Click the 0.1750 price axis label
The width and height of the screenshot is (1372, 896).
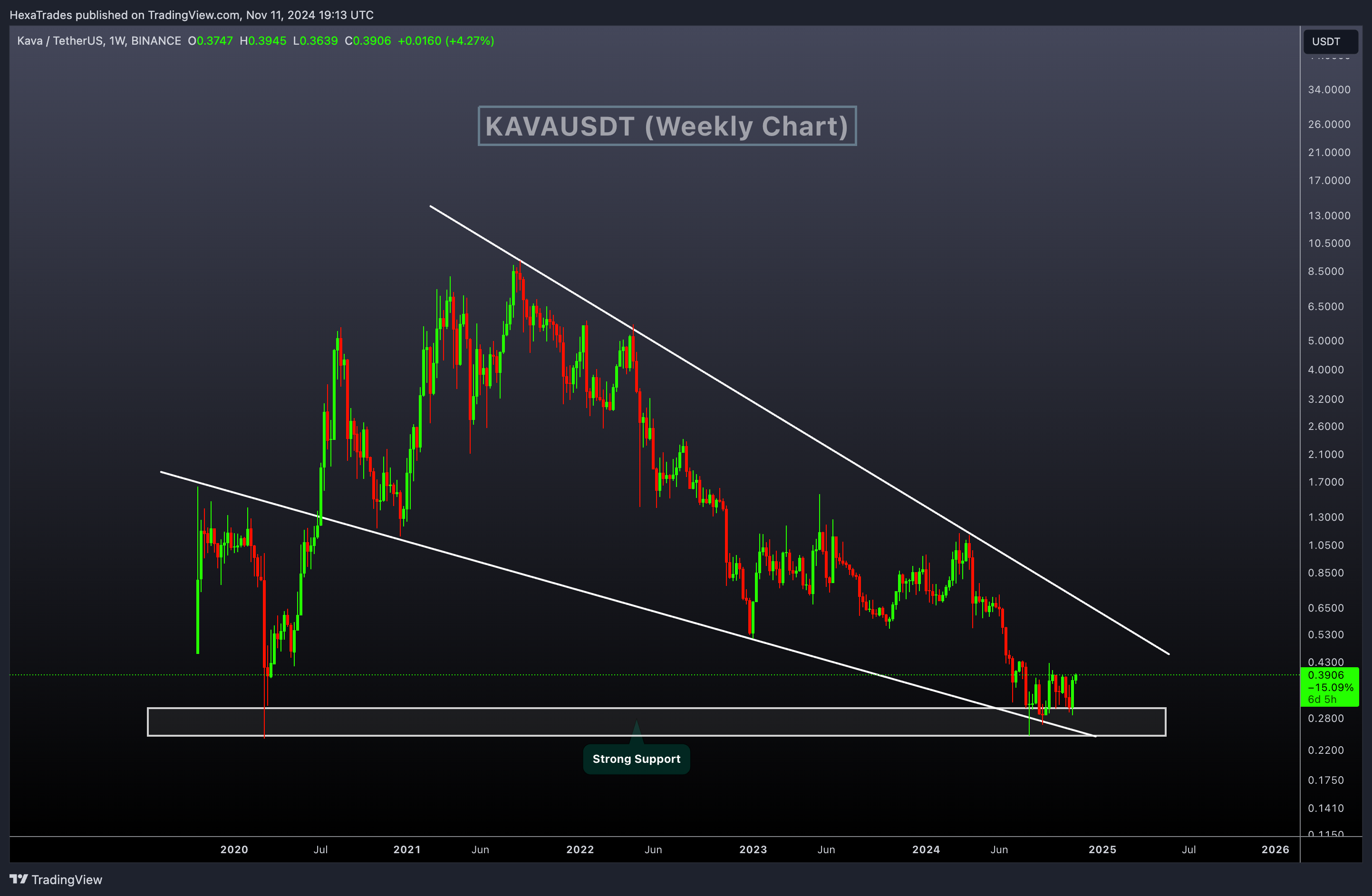[1325, 780]
